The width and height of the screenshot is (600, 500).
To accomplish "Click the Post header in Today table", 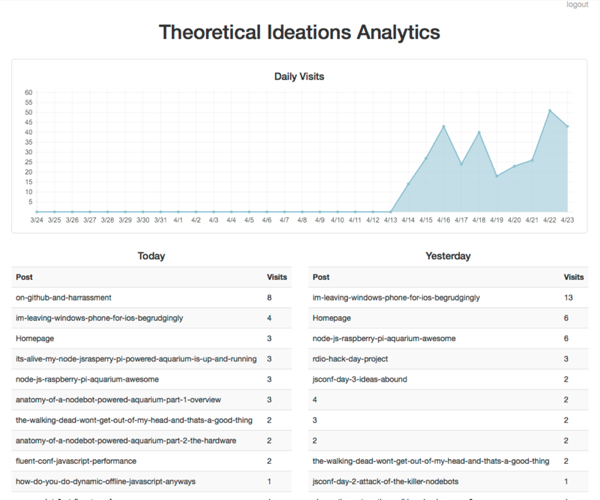I will point(24,277).
